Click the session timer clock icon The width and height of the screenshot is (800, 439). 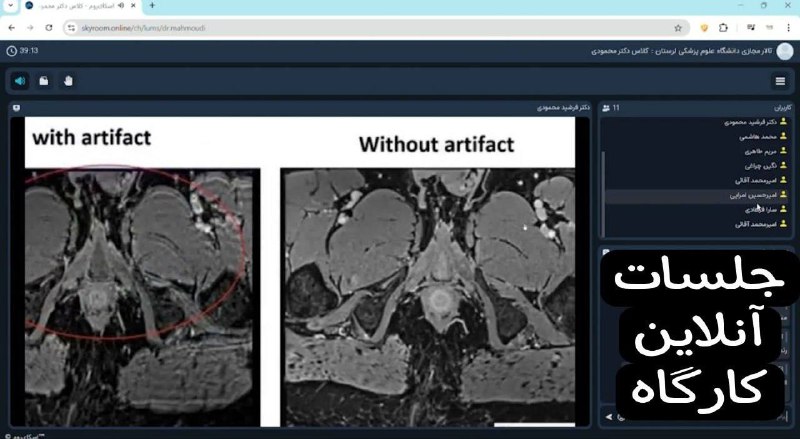click(x=11, y=50)
